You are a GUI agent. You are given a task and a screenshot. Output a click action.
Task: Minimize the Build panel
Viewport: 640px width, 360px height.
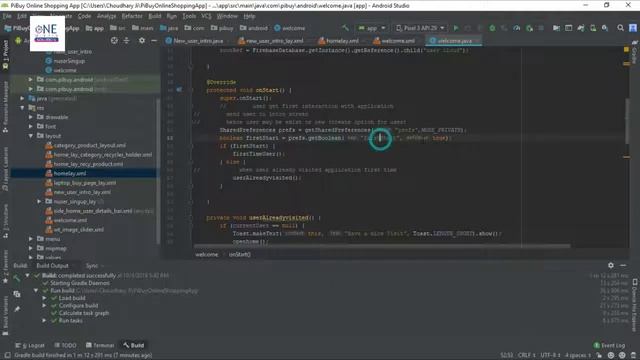click(x=623, y=265)
